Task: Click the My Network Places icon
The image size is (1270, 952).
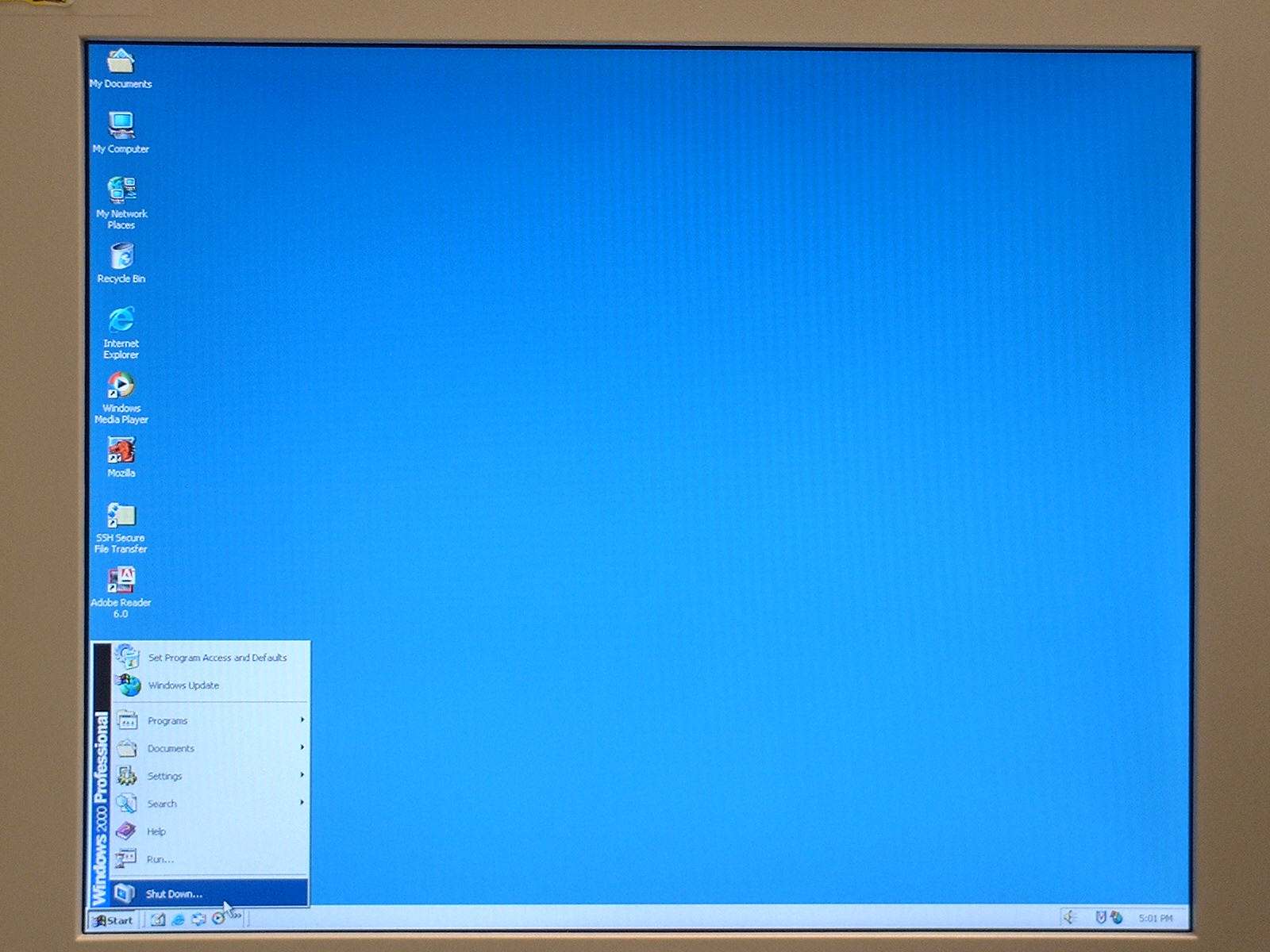Action: (121, 192)
